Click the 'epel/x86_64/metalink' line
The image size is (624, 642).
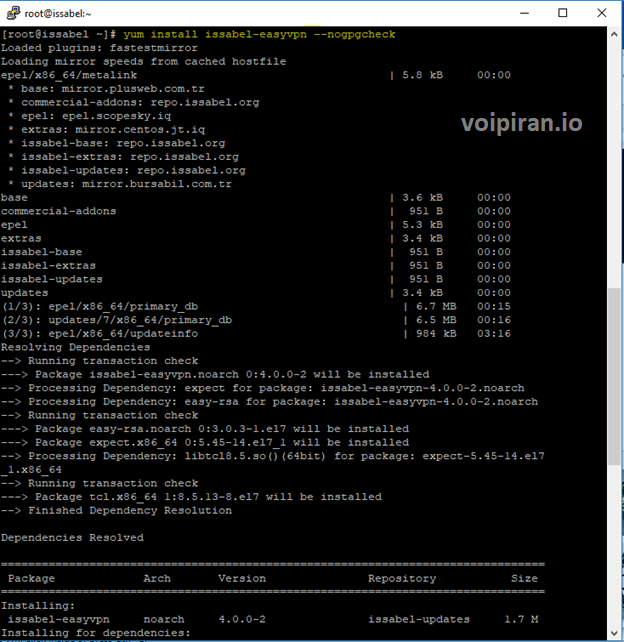click(255, 75)
